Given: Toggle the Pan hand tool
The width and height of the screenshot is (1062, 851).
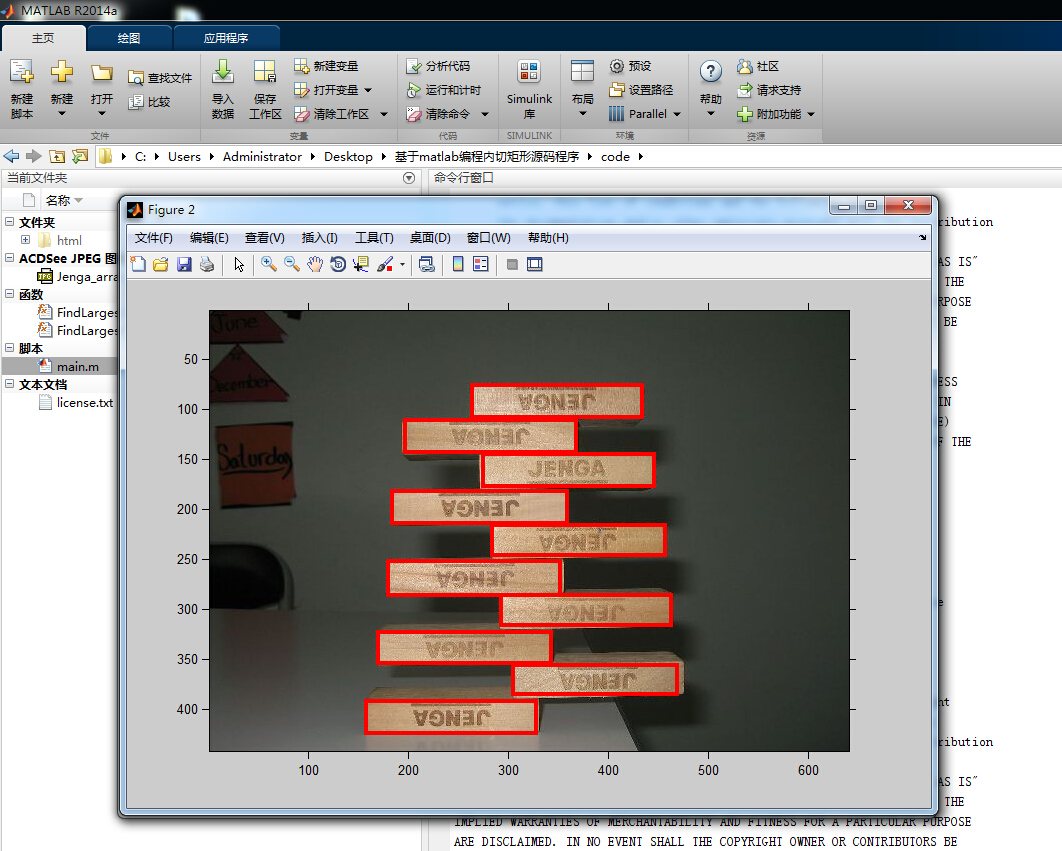Looking at the screenshot, I should click(315, 264).
